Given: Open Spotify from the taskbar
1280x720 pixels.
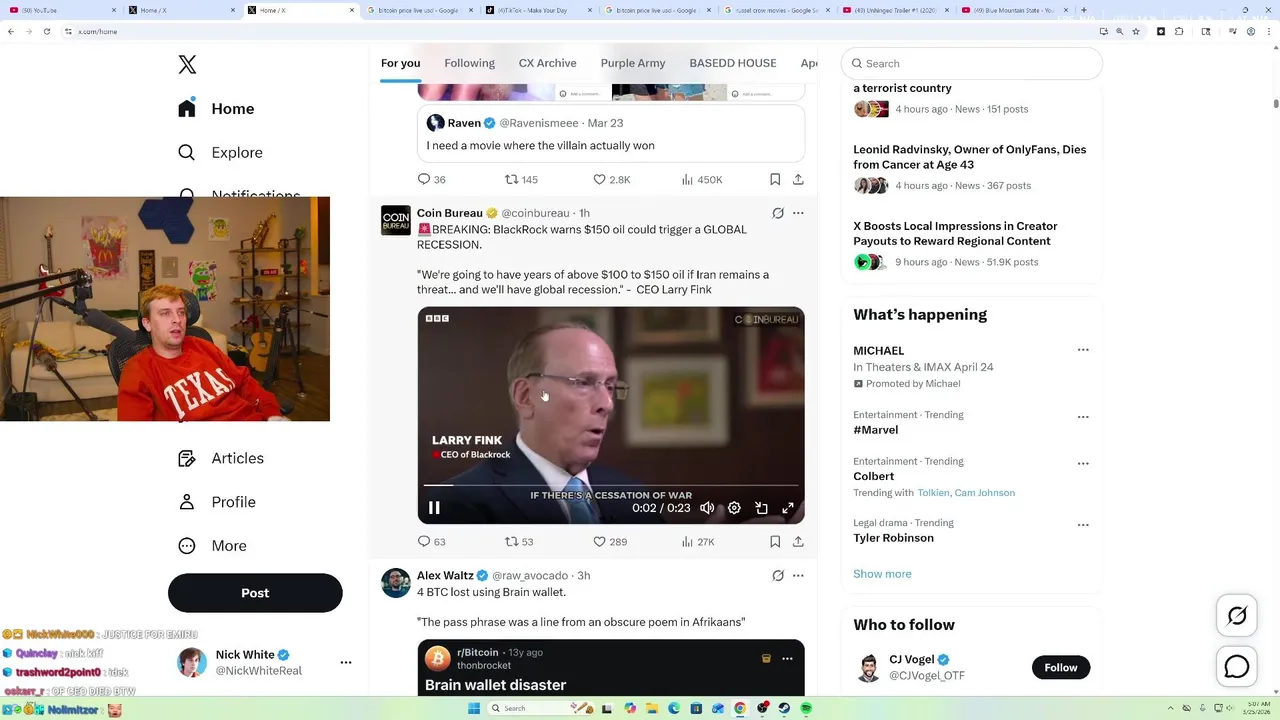Looking at the screenshot, I should (806, 708).
